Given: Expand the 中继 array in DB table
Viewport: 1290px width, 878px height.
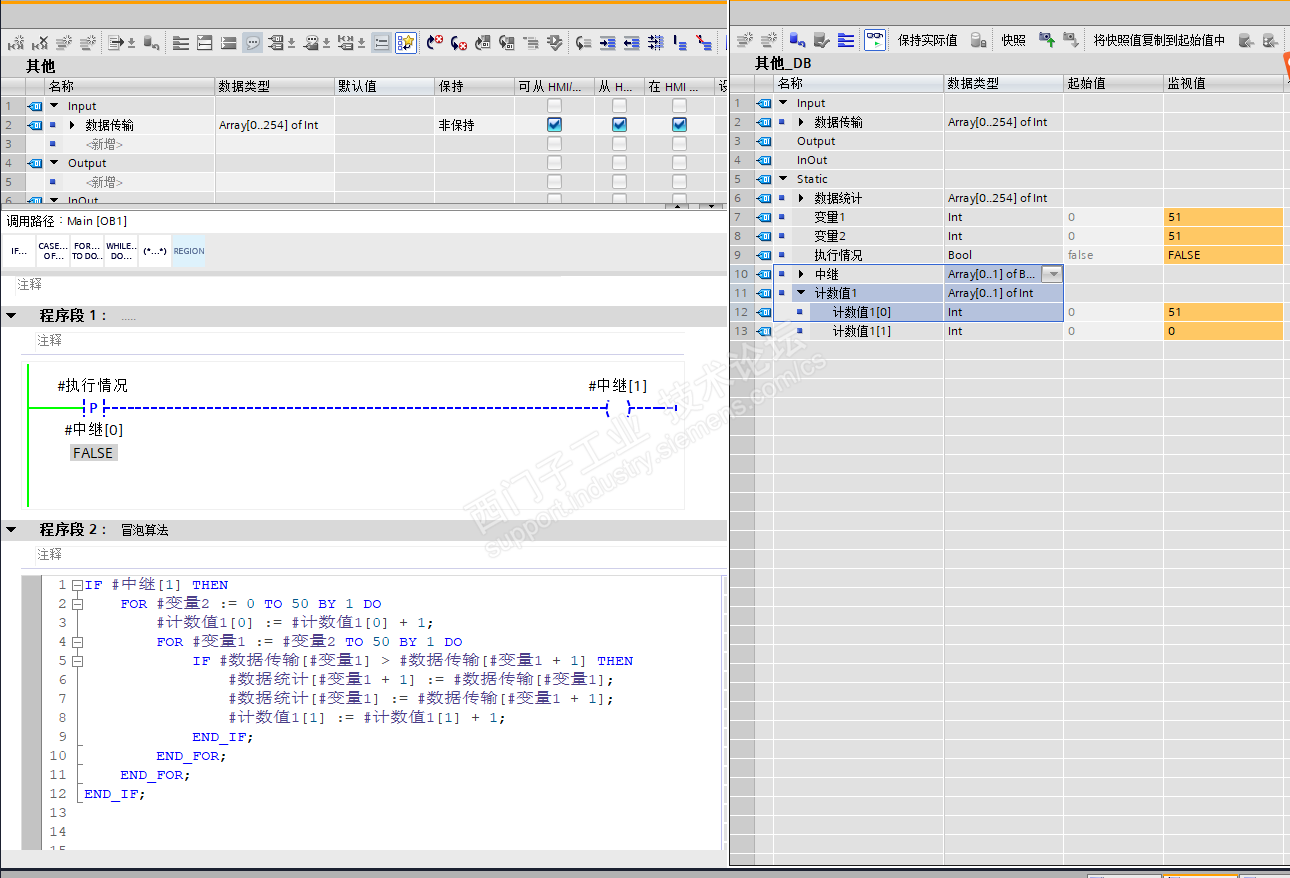Looking at the screenshot, I should 801,274.
